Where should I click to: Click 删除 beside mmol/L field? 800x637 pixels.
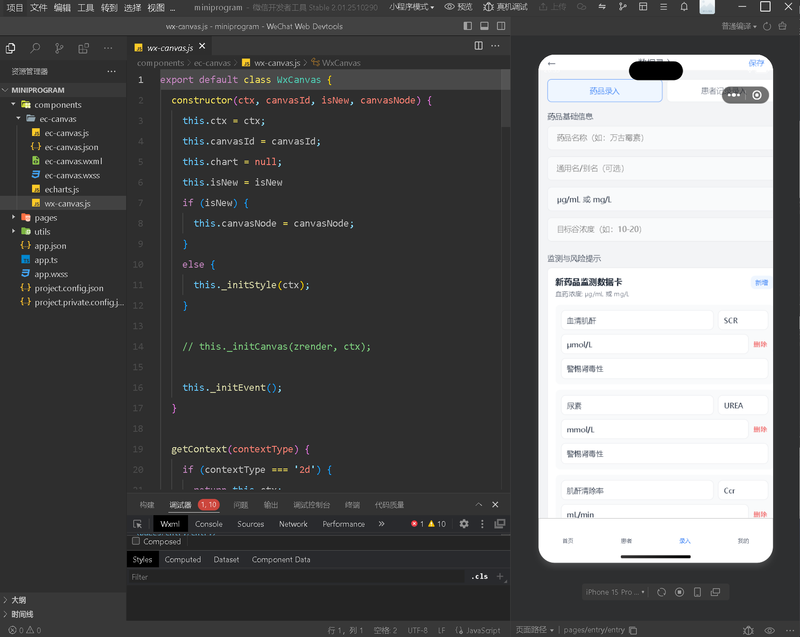[x=760, y=429]
